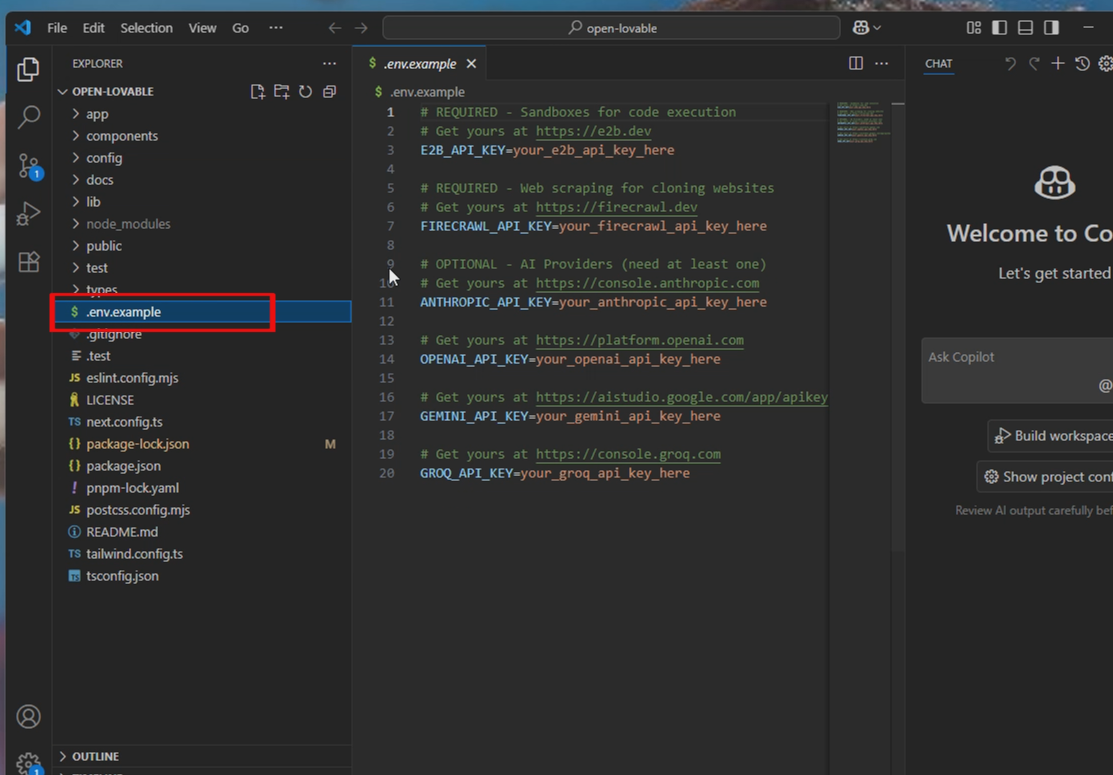Image resolution: width=1113 pixels, height=775 pixels.
Task: Switch to the CHAT tab
Action: (938, 63)
